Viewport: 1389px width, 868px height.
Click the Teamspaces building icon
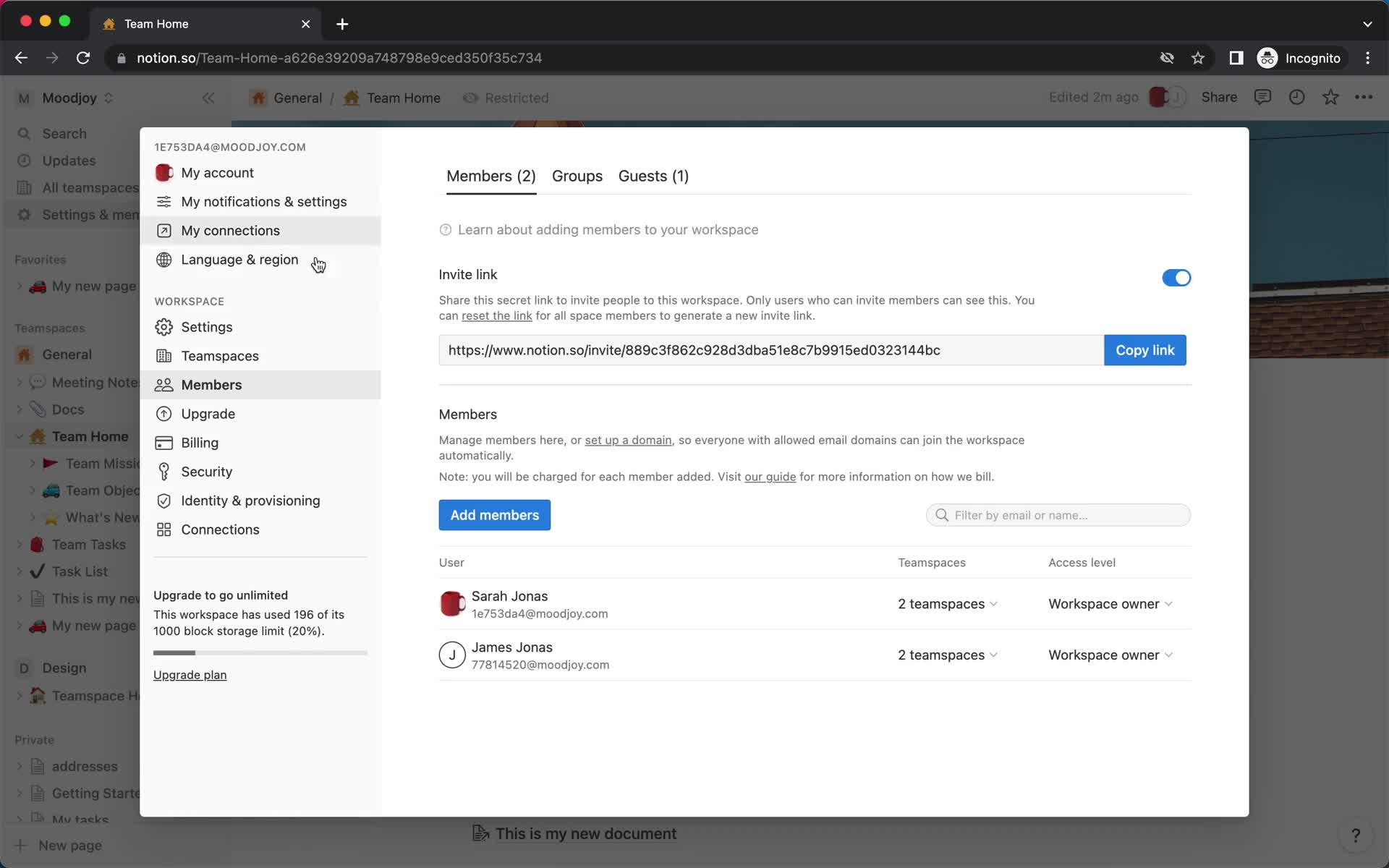[x=164, y=356]
